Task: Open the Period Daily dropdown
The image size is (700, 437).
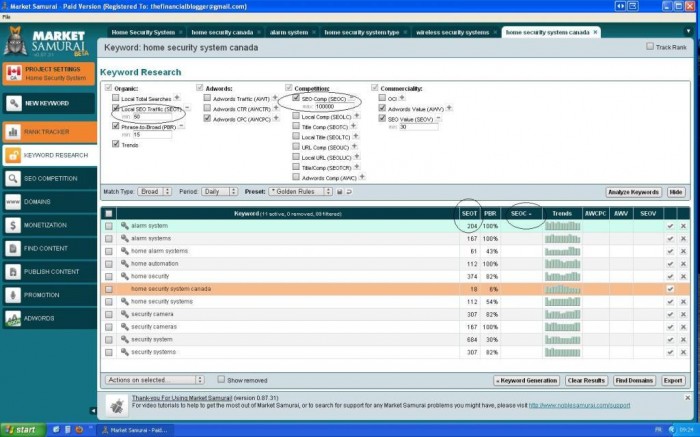Action: [219, 191]
